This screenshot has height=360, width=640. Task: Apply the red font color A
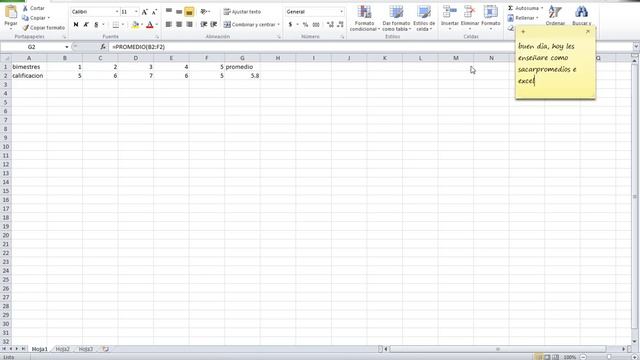150,25
